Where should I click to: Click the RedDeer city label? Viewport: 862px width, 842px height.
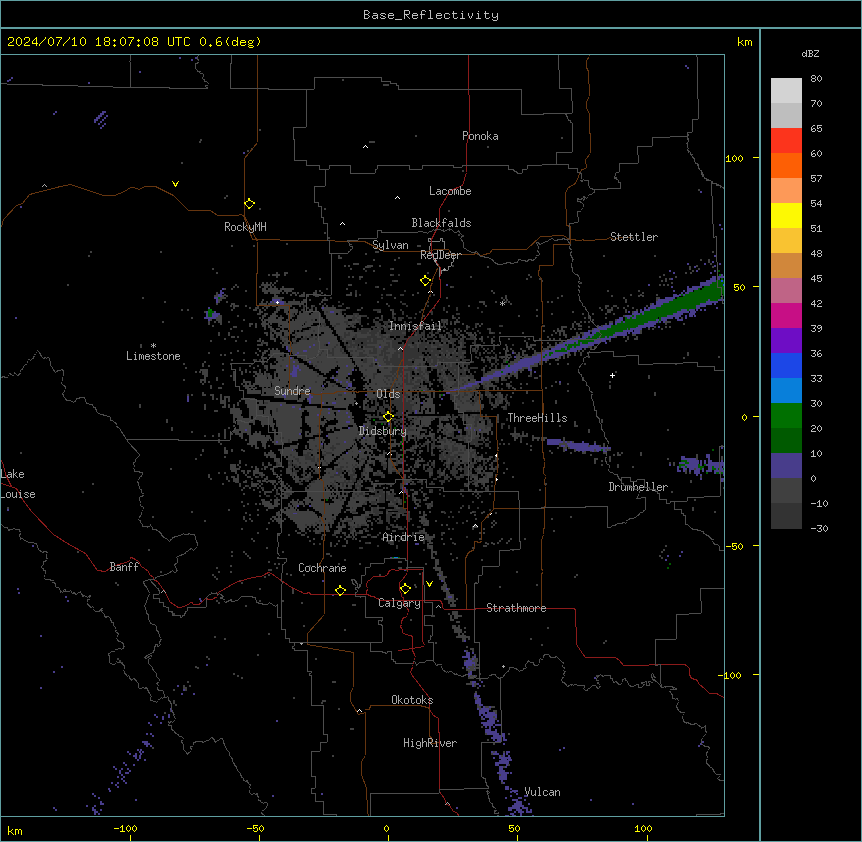click(x=441, y=255)
